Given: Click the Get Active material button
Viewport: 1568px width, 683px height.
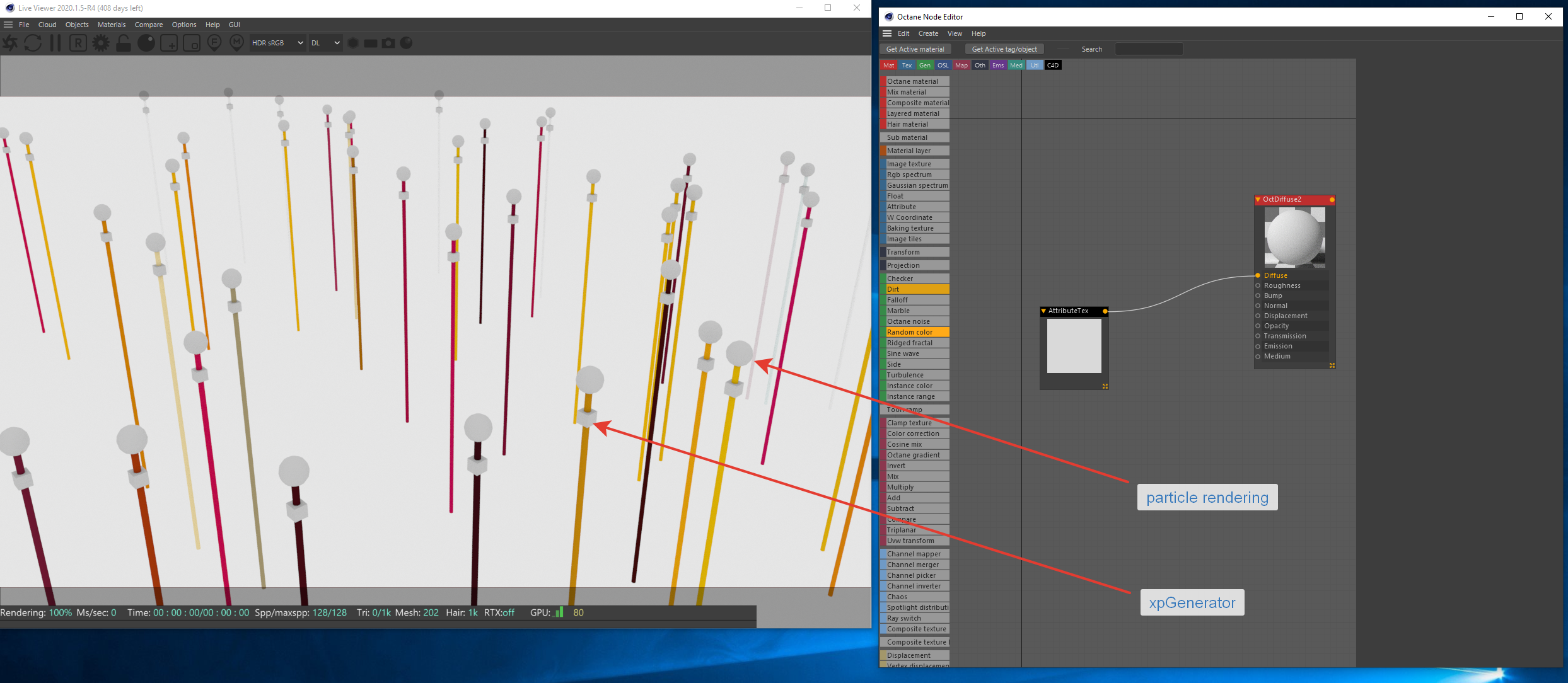Looking at the screenshot, I should (x=915, y=49).
